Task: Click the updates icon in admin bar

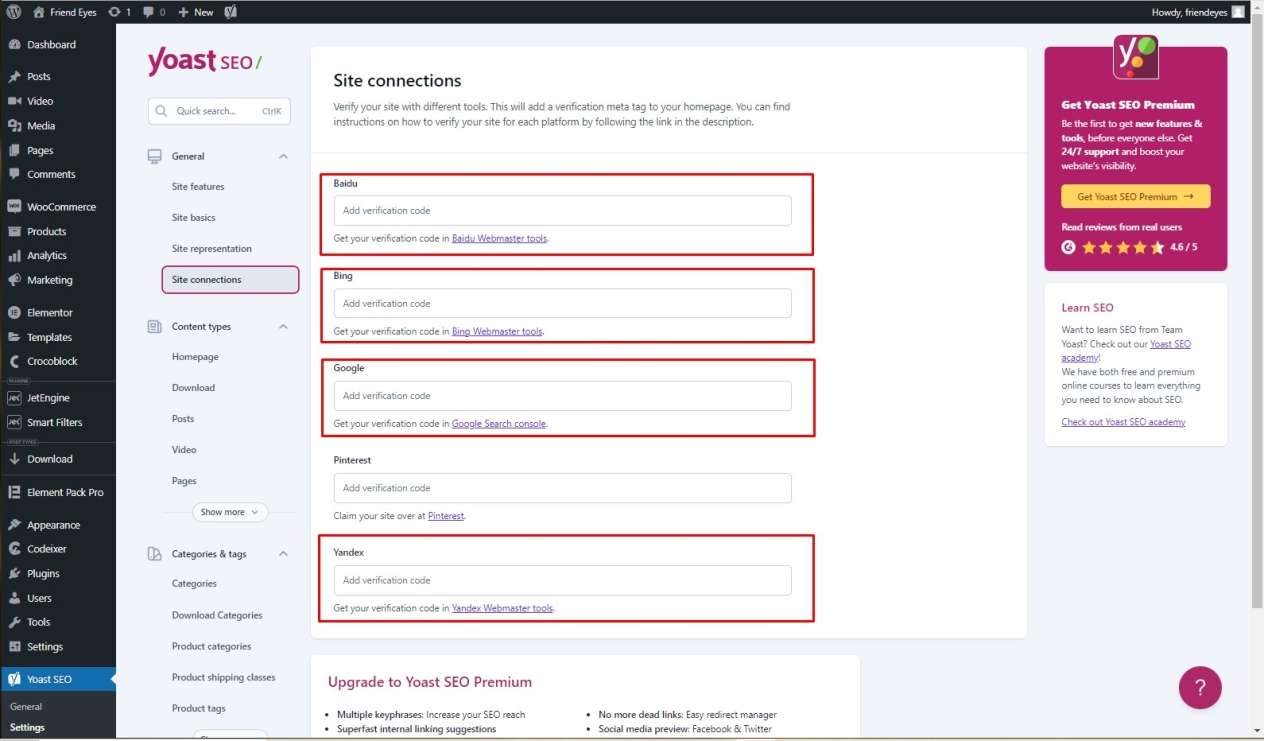Action: click(x=119, y=12)
